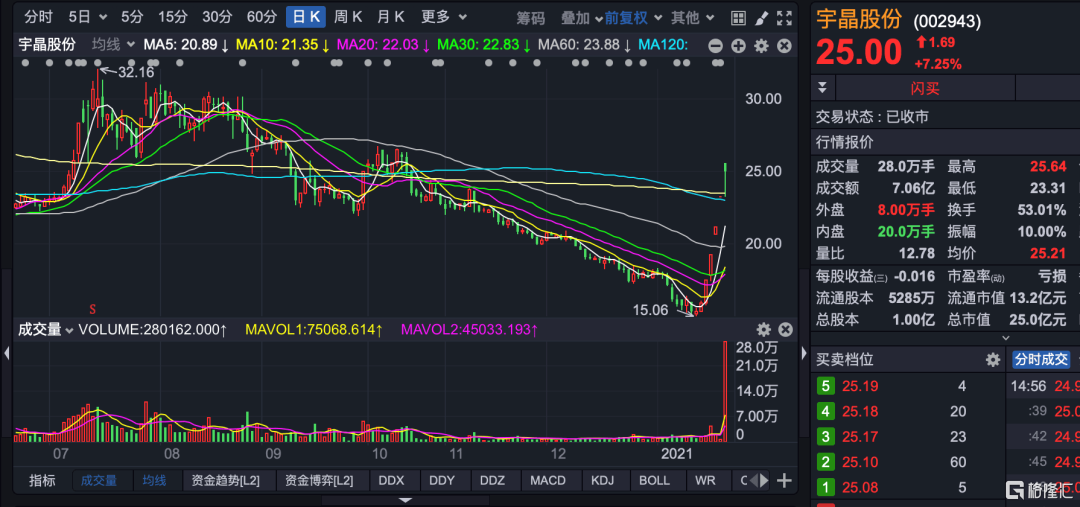The height and width of the screenshot is (507, 1080).
Task: Click sell level 1 price 25.08
Action: pos(860,488)
